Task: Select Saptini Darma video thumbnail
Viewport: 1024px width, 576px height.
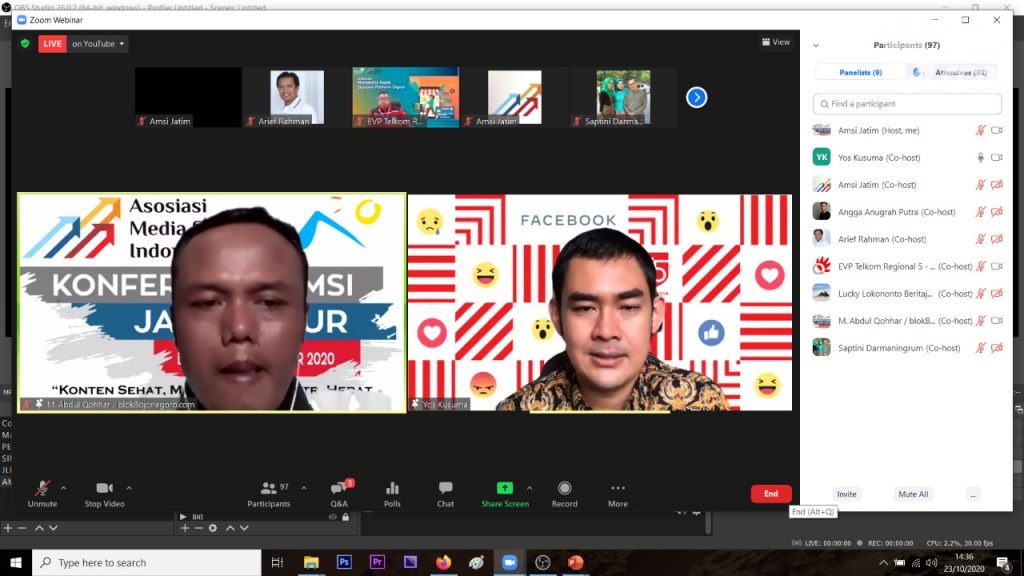Action: (623, 97)
